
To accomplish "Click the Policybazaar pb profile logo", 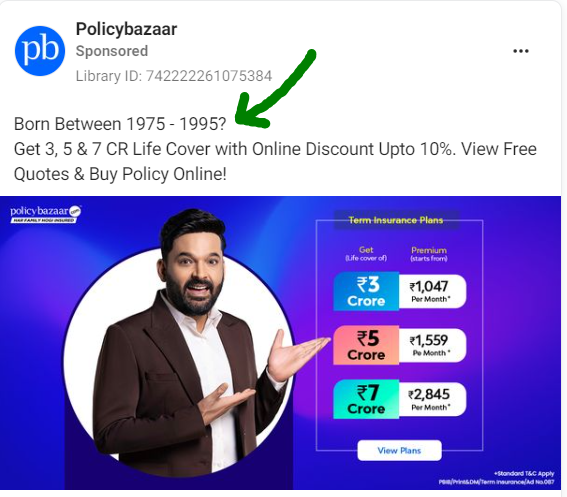I will click(x=40, y=51).
